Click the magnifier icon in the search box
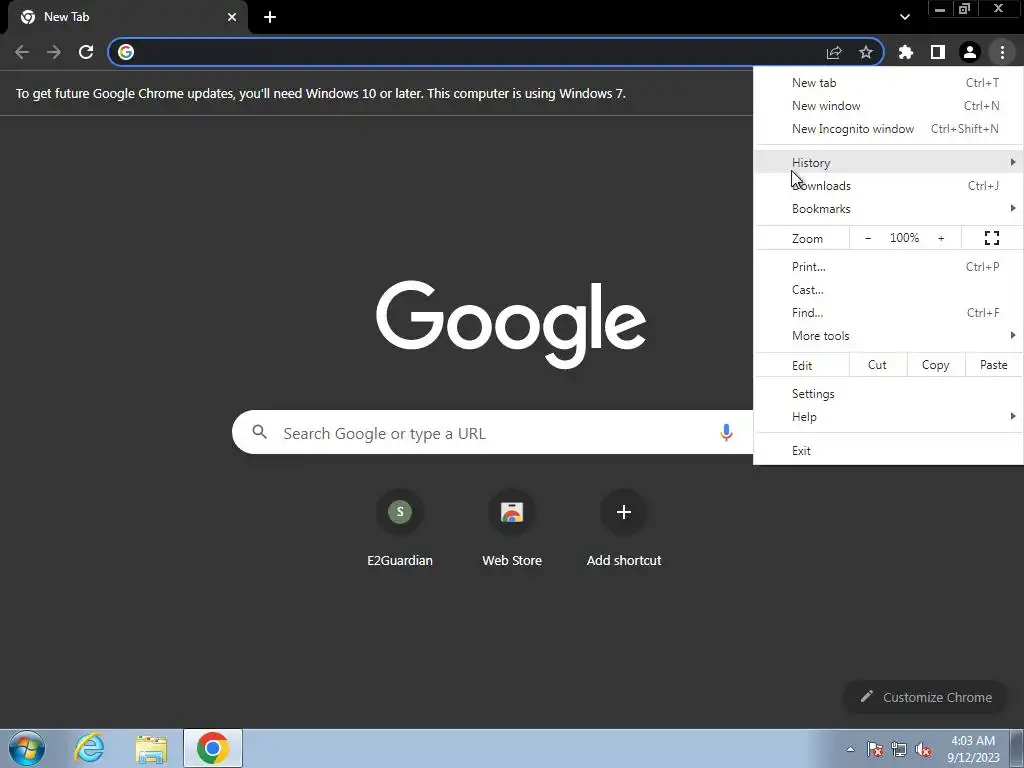This screenshot has height=768, width=1024. tap(259, 432)
